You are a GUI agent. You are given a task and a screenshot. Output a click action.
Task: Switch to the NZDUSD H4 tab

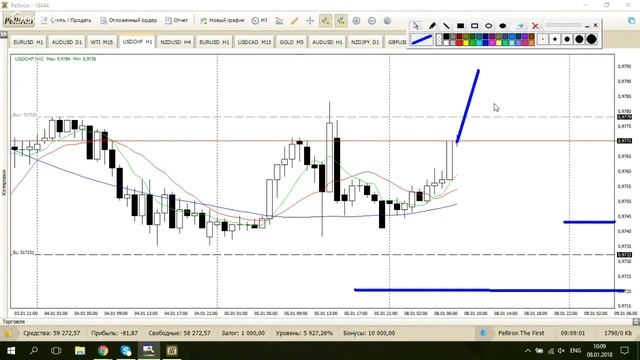(176, 42)
